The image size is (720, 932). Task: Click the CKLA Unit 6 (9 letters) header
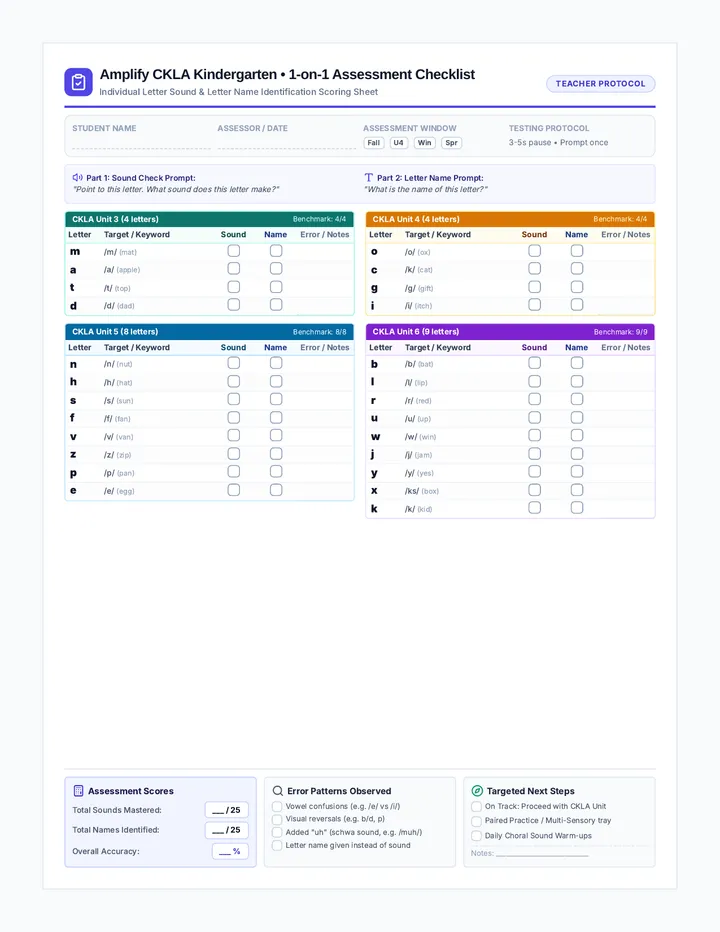point(510,332)
